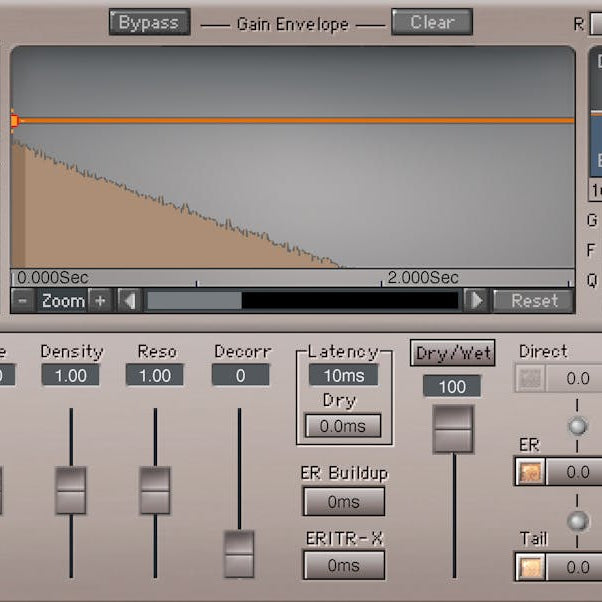Click the Reso slider handle

(x=155, y=490)
